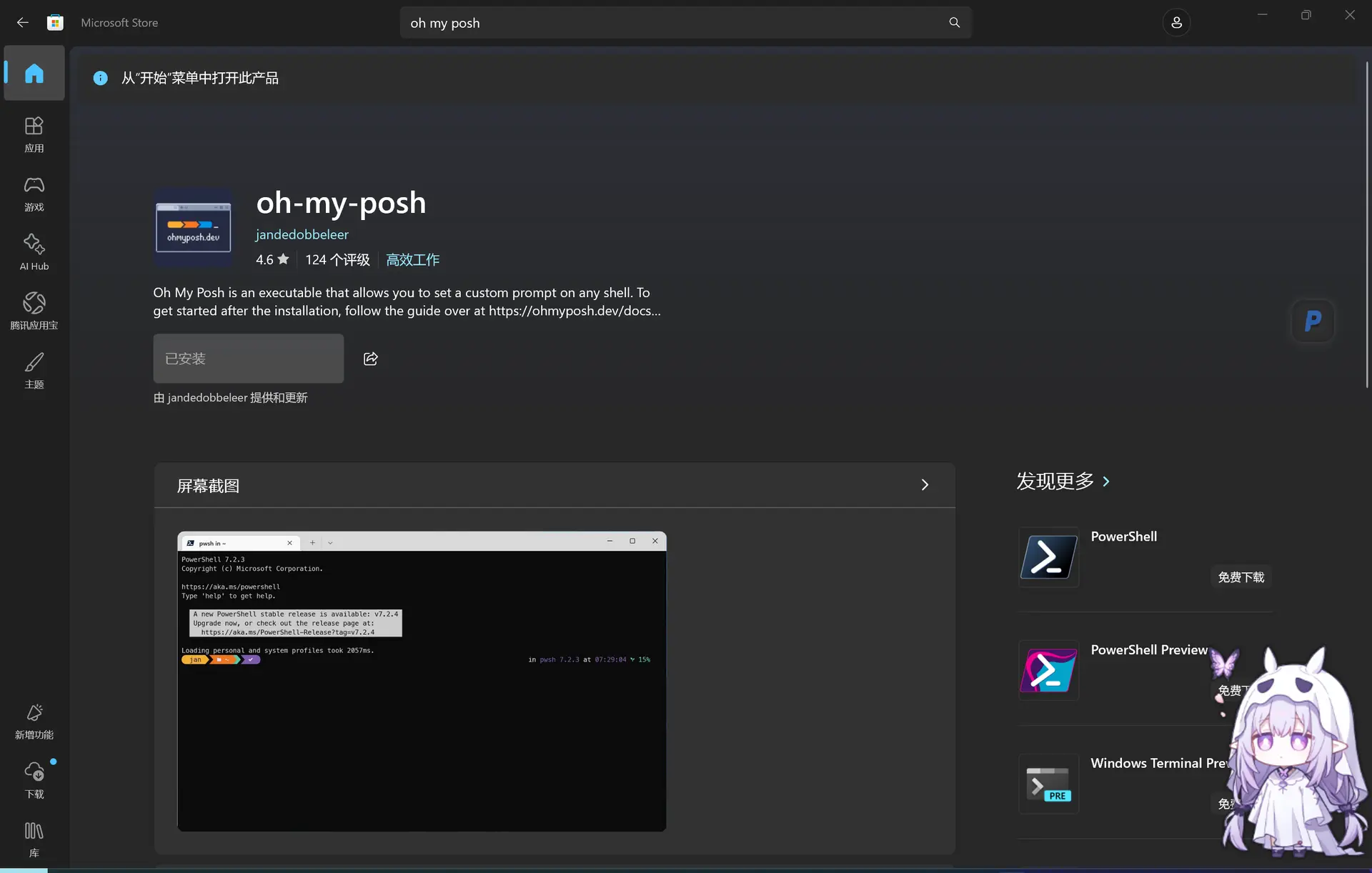The image size is (1372, 873).
Task: Click the oh-my-posh app logo
Action: coord(193,227)
